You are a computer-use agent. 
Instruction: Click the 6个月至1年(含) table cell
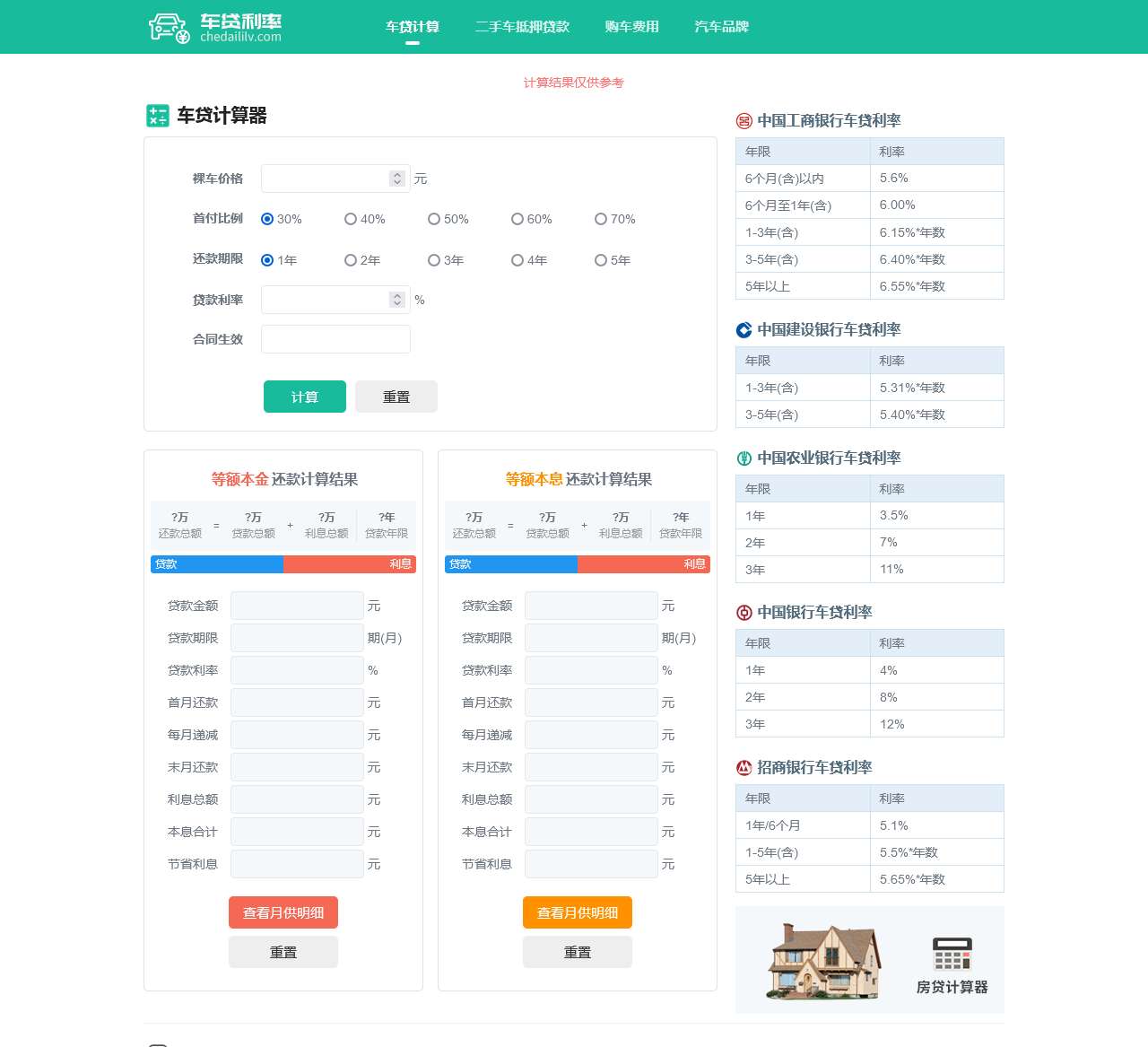pyautogui.click(x=803, y=205)
